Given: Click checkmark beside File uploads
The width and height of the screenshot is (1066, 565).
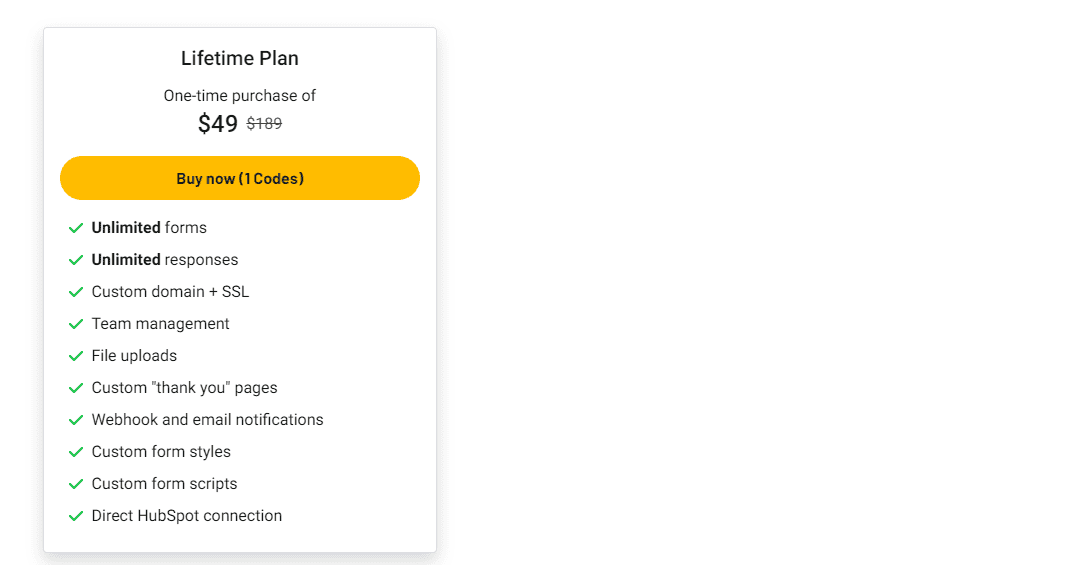Looking at the screenshot, I should [75, 356].
